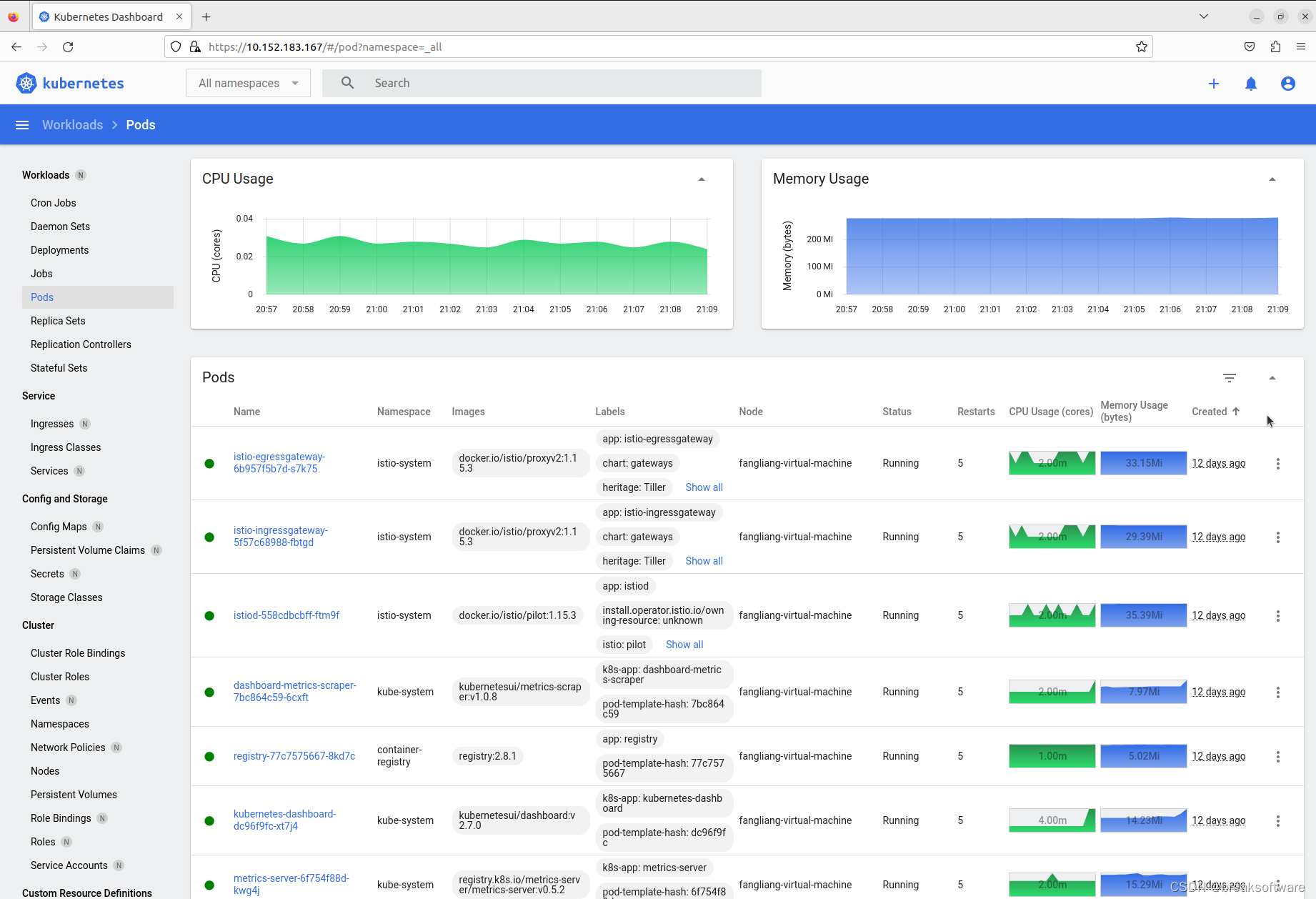This screenshot has height=899, width=1316.
Task: Click label chip 'app: istio-egressgateway'
Action: pyautogui.click(x=657, y=439)
